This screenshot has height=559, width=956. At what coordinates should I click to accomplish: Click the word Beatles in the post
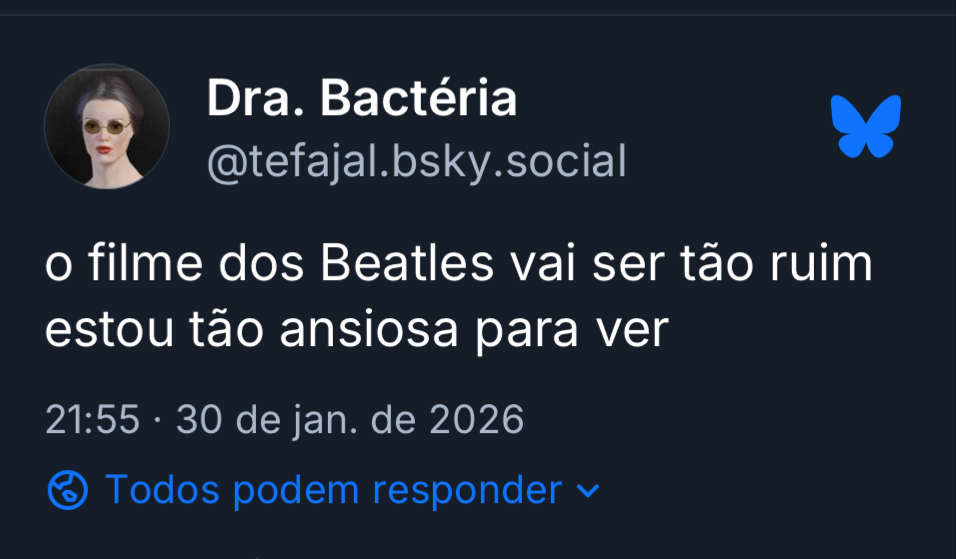(409, 266)
